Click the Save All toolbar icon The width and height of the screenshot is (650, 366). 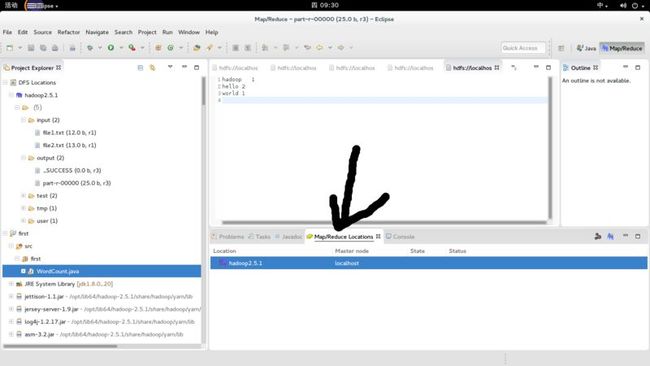click(x=43, y=48)
